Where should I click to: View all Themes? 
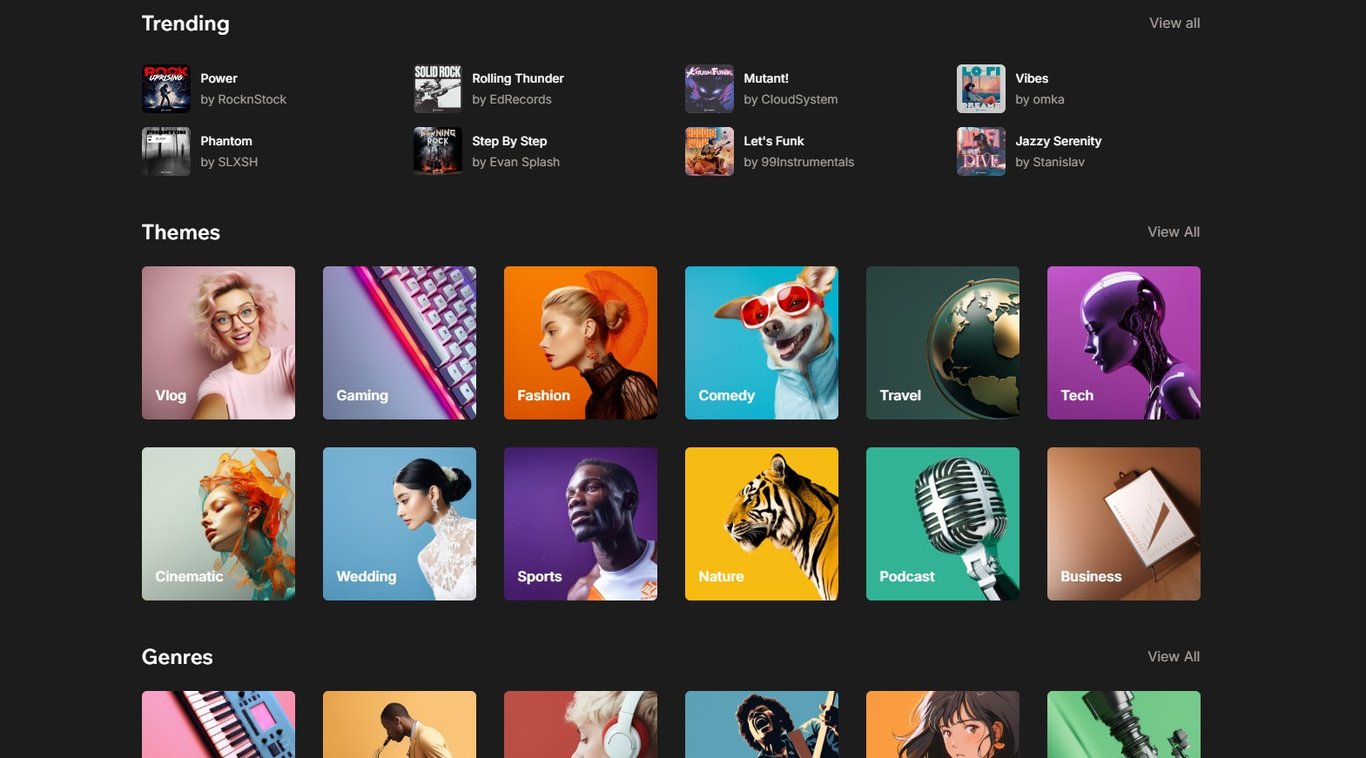[1173, 232]
